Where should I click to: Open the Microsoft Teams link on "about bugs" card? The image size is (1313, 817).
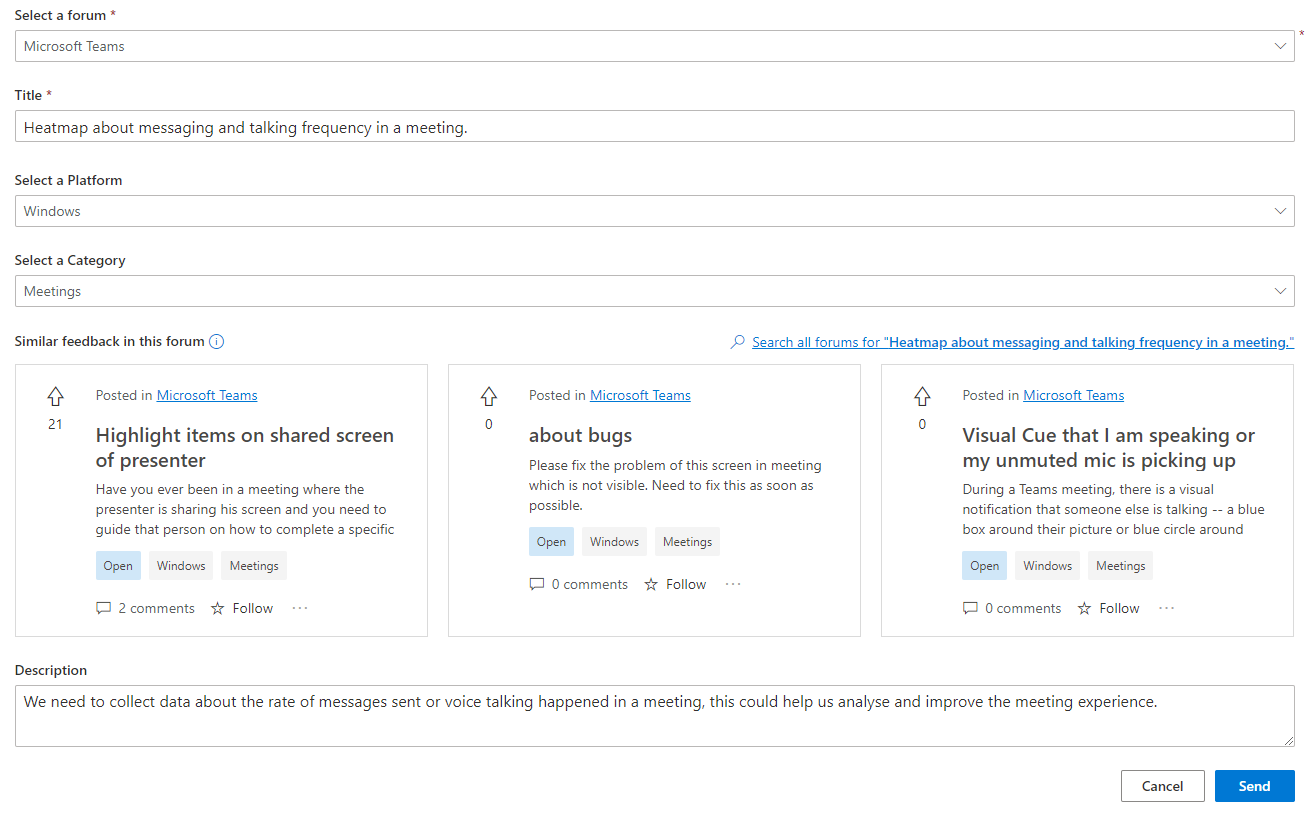point(640,395)
